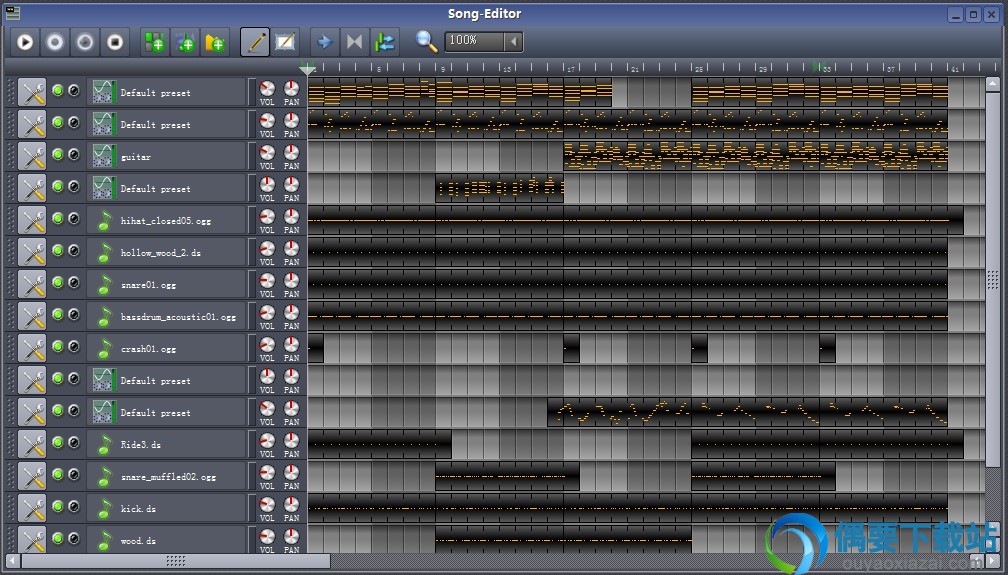
Task: Click the magnifier zoom icon
Action: pyautogui.click(x=426, y=41)
